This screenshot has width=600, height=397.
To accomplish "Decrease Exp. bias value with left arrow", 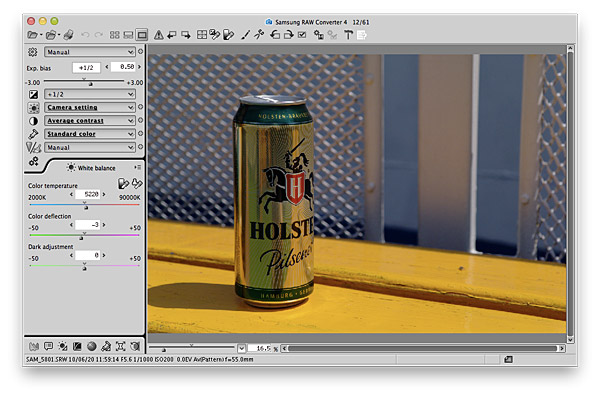I will pos(107,67).
